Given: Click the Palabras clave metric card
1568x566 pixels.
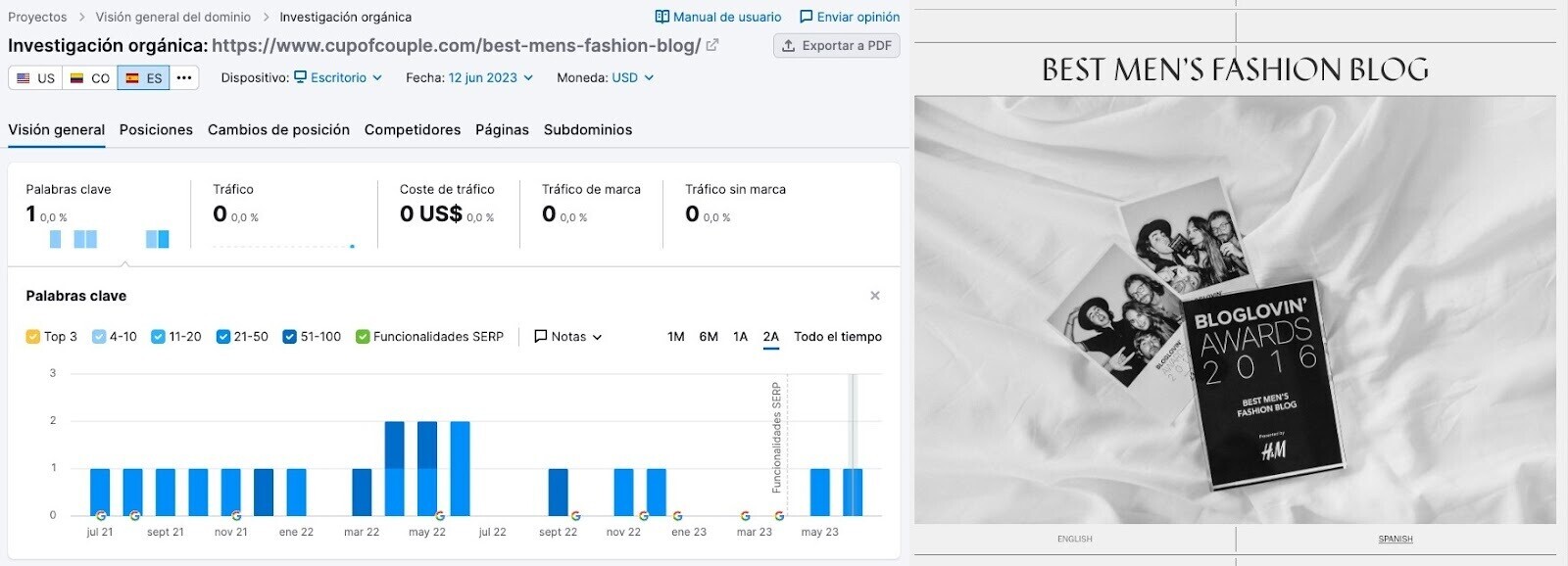Looking at the screenshot, I should point(98,213).
